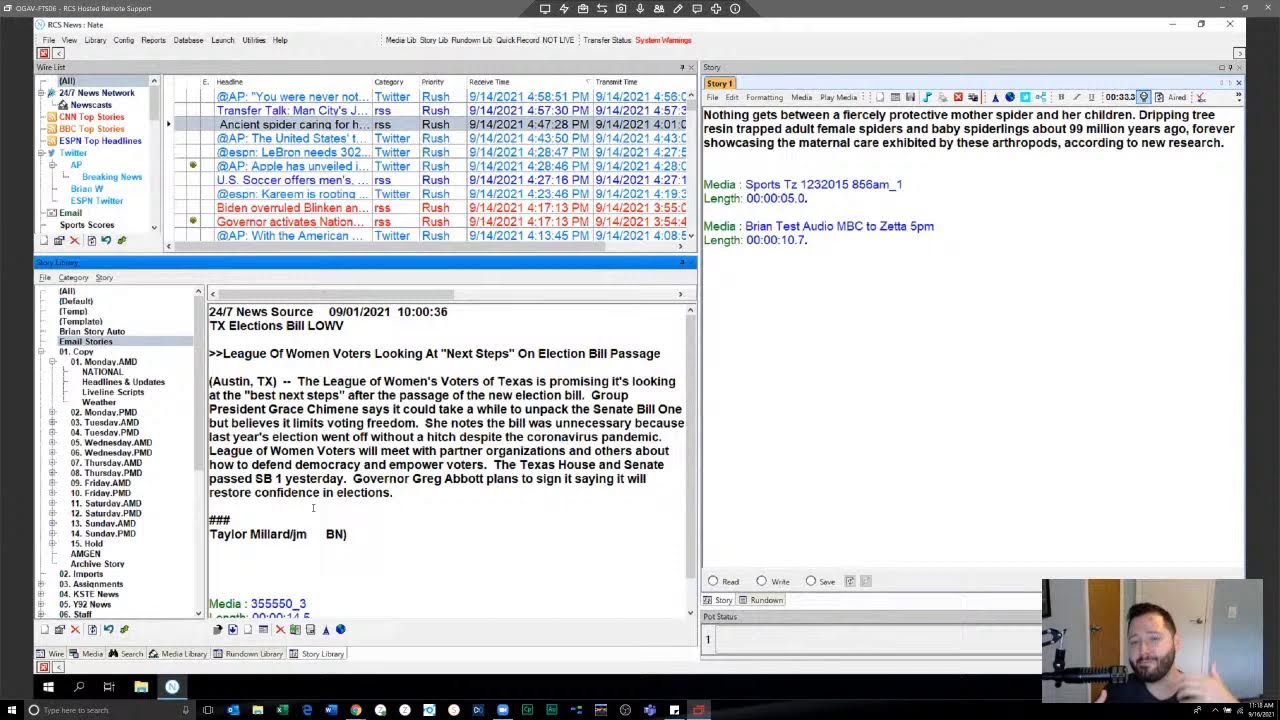Collapse the Twitter node in Wire List
Screen dimensions: 1280x720
tap(41, 153)
